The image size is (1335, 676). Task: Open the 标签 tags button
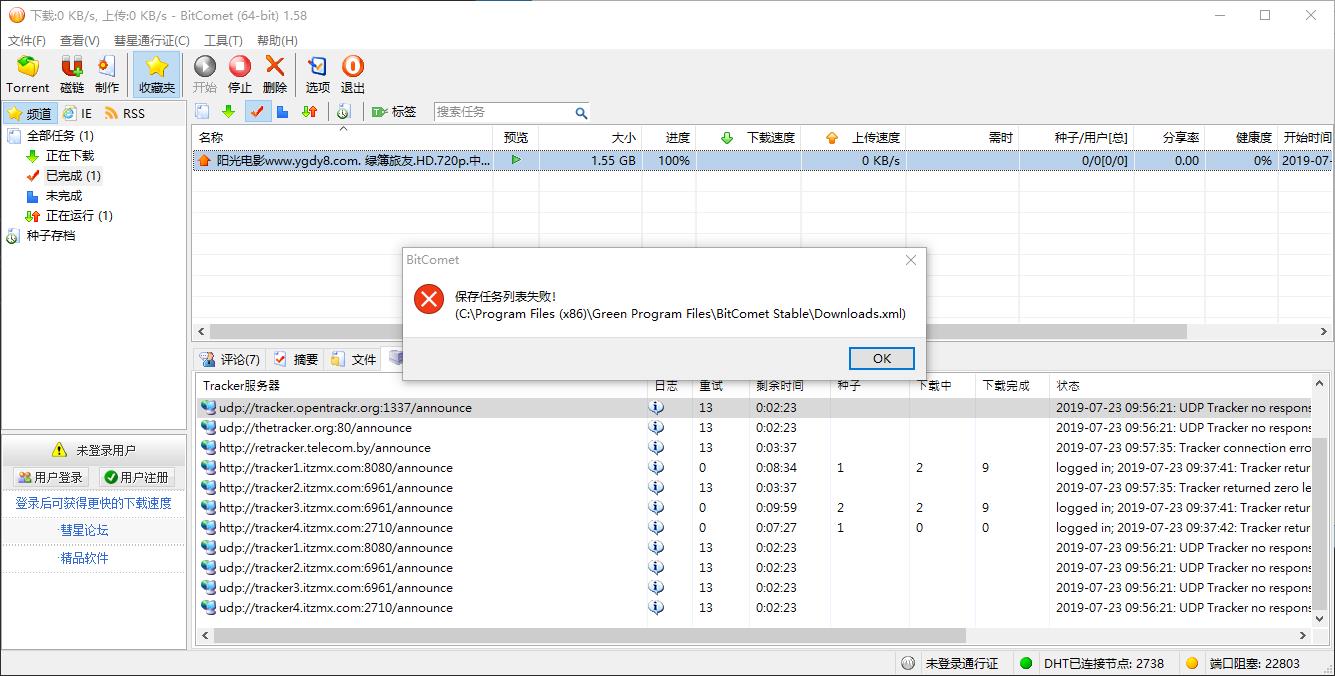tap(394, 112)
